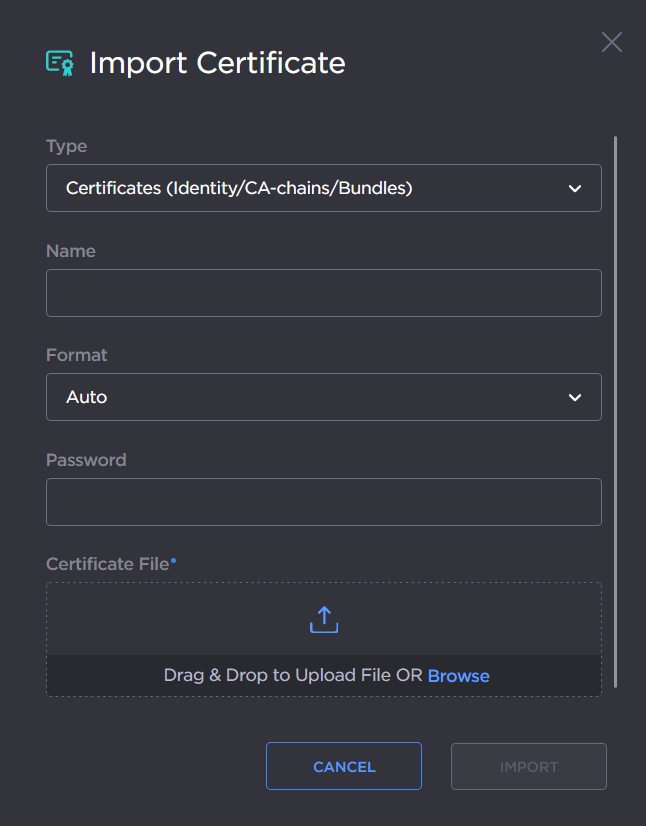Image resolution: width=646 pixels, height=826 pixels.
Task: Click inside the Name input field
Action: (323, 292)
